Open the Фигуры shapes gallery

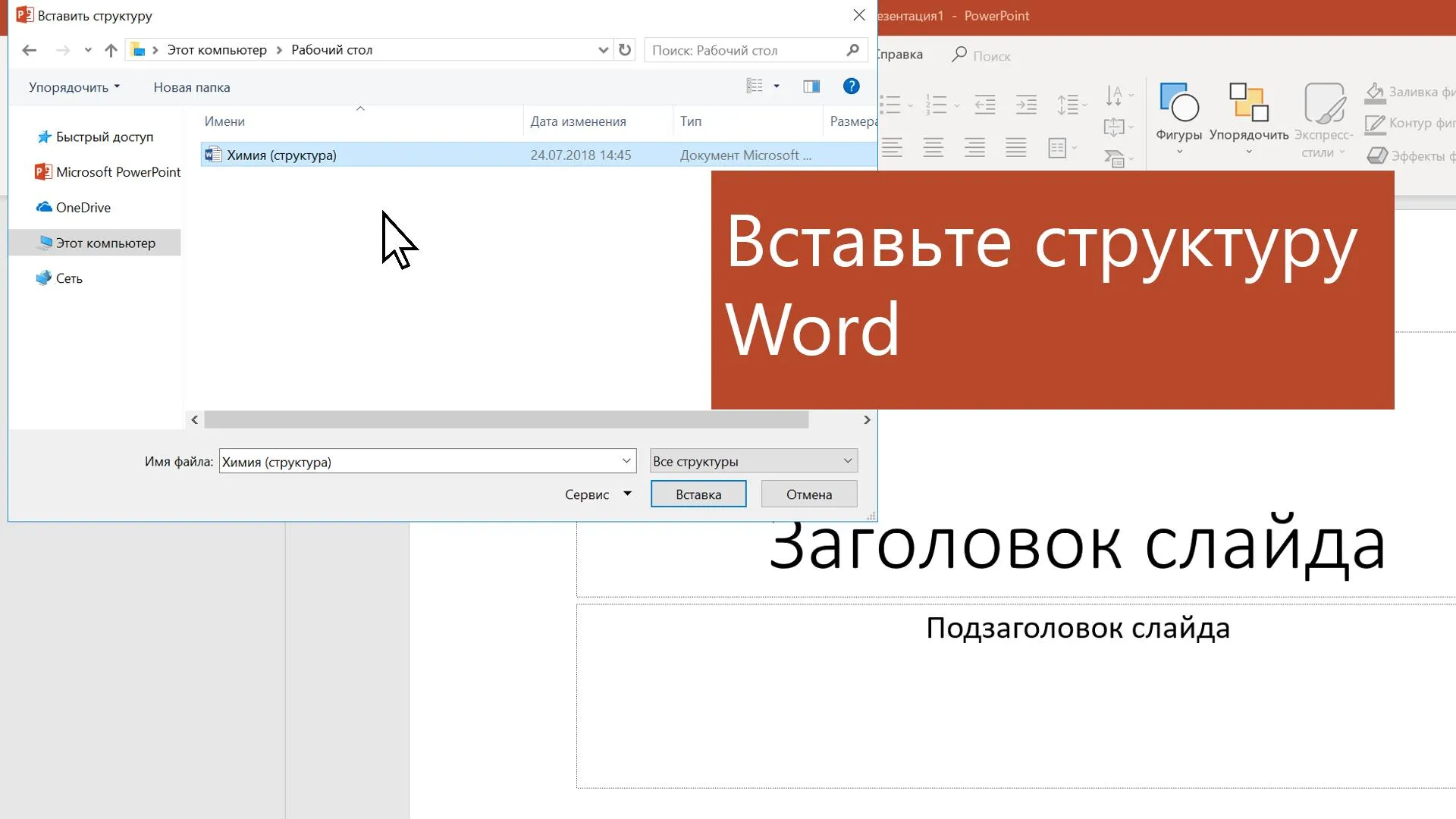[1178, 119]
